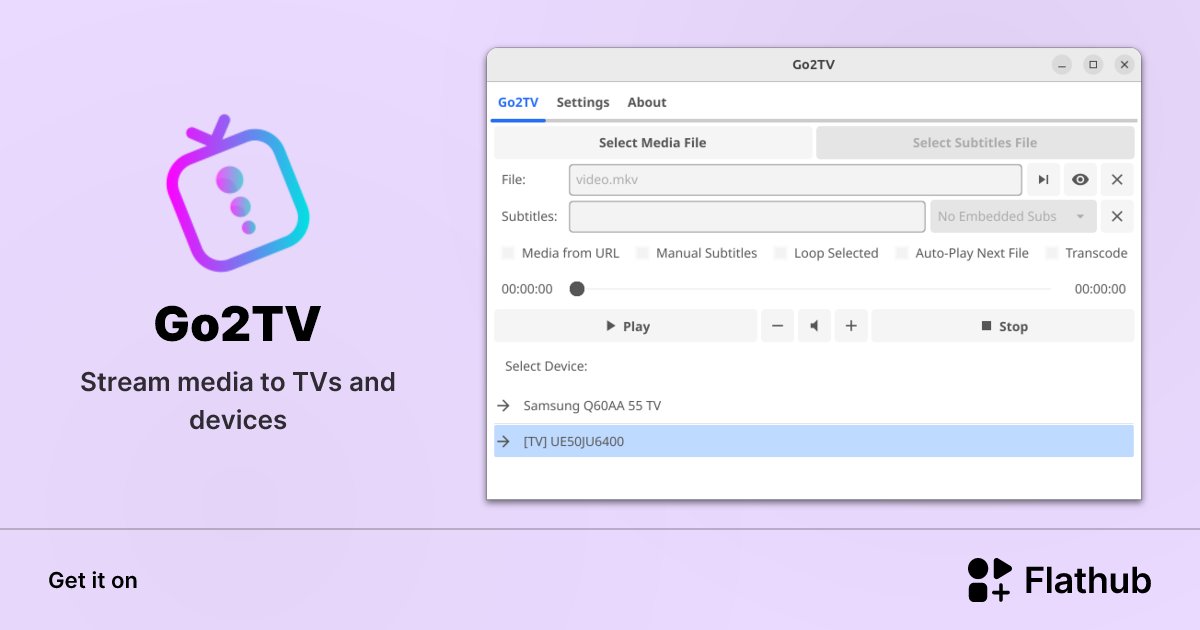Click the Flathub logo icon
The width and height of the screenshot is (1200, 630).
988,579
